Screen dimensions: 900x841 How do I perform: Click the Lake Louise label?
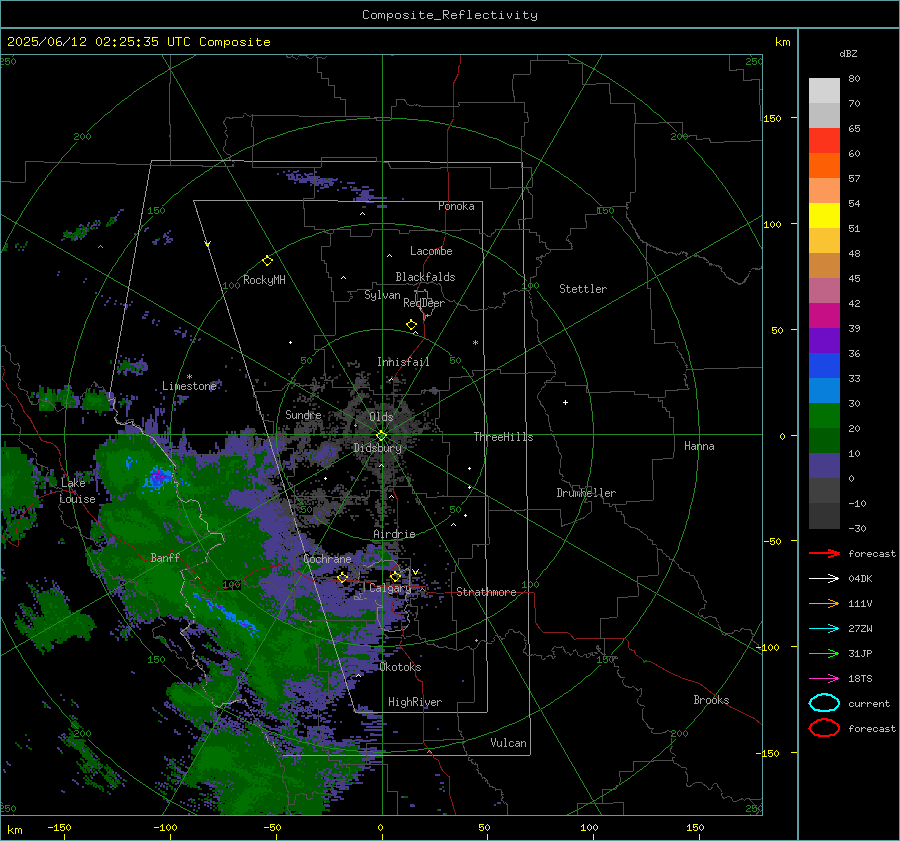77,491
